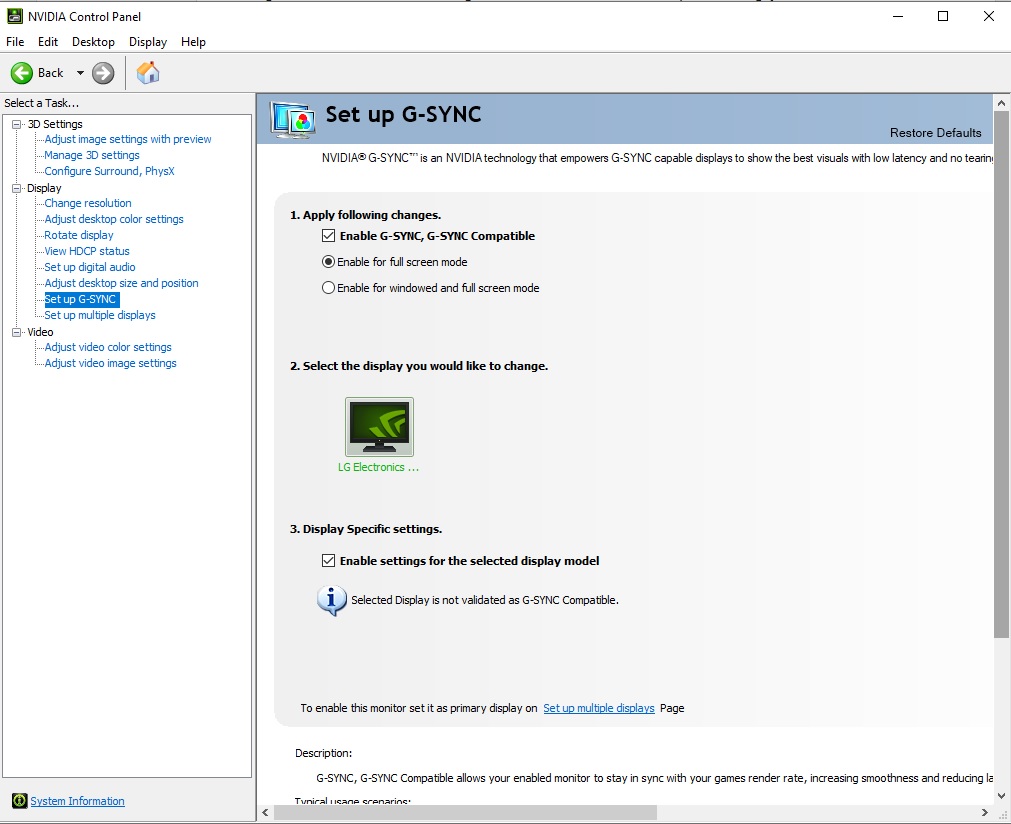Open the Edit menu
The height and width of the screenshot is (824, 1011).
(x=48, y=42)
